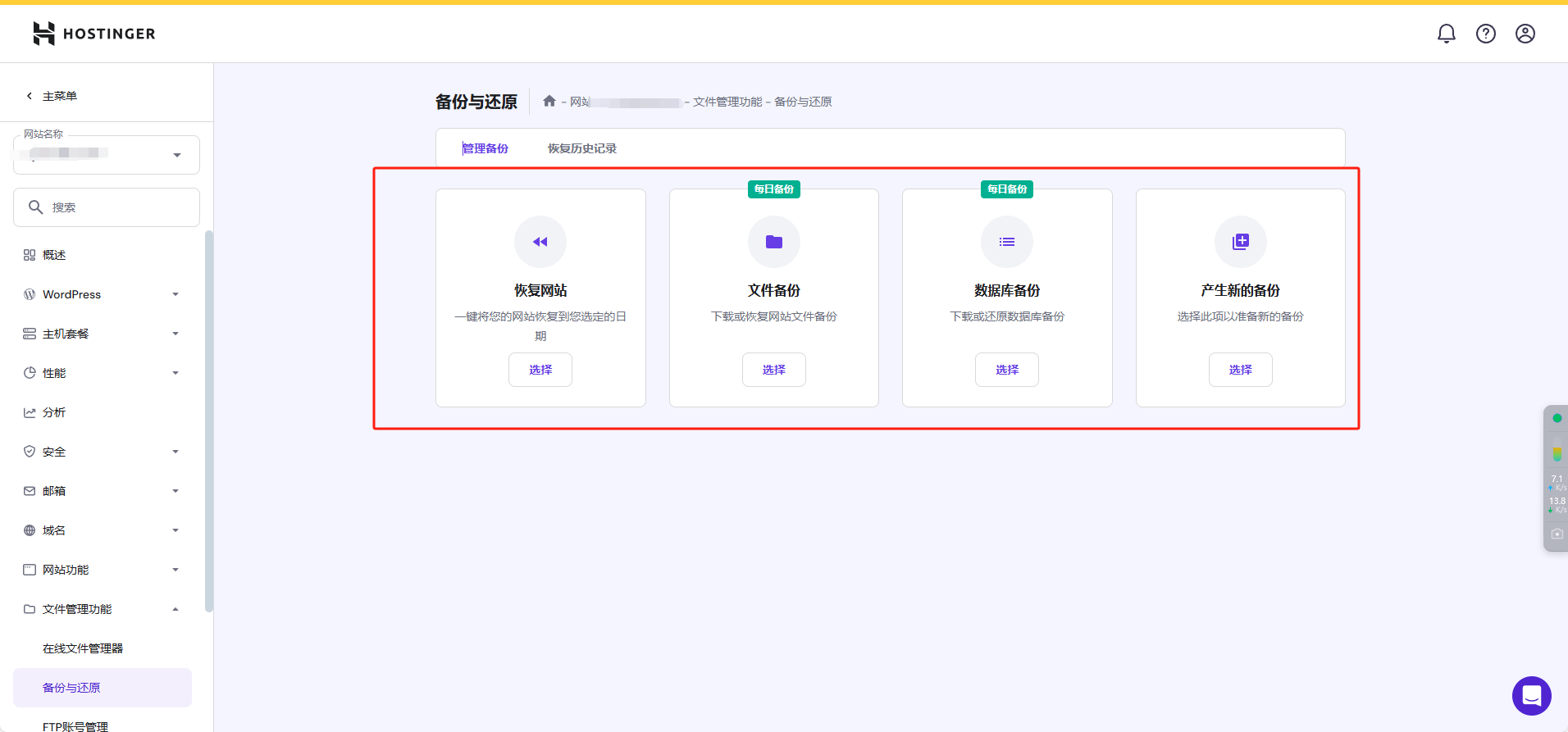Switch to the 管理备份 tab
The height and width of the screenshot is (732, 1568).
coord(485,148)
